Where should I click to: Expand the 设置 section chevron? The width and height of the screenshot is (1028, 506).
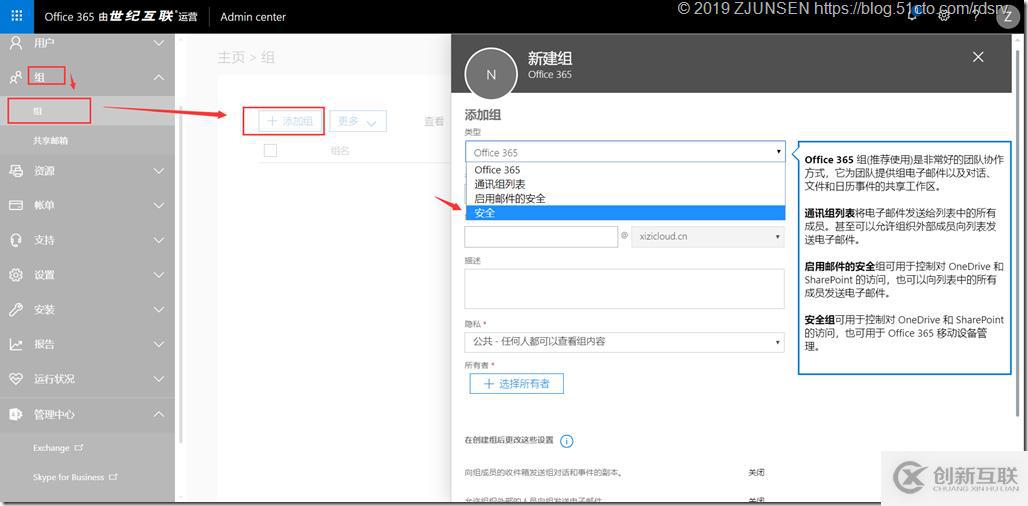click(x=159, y=275)
